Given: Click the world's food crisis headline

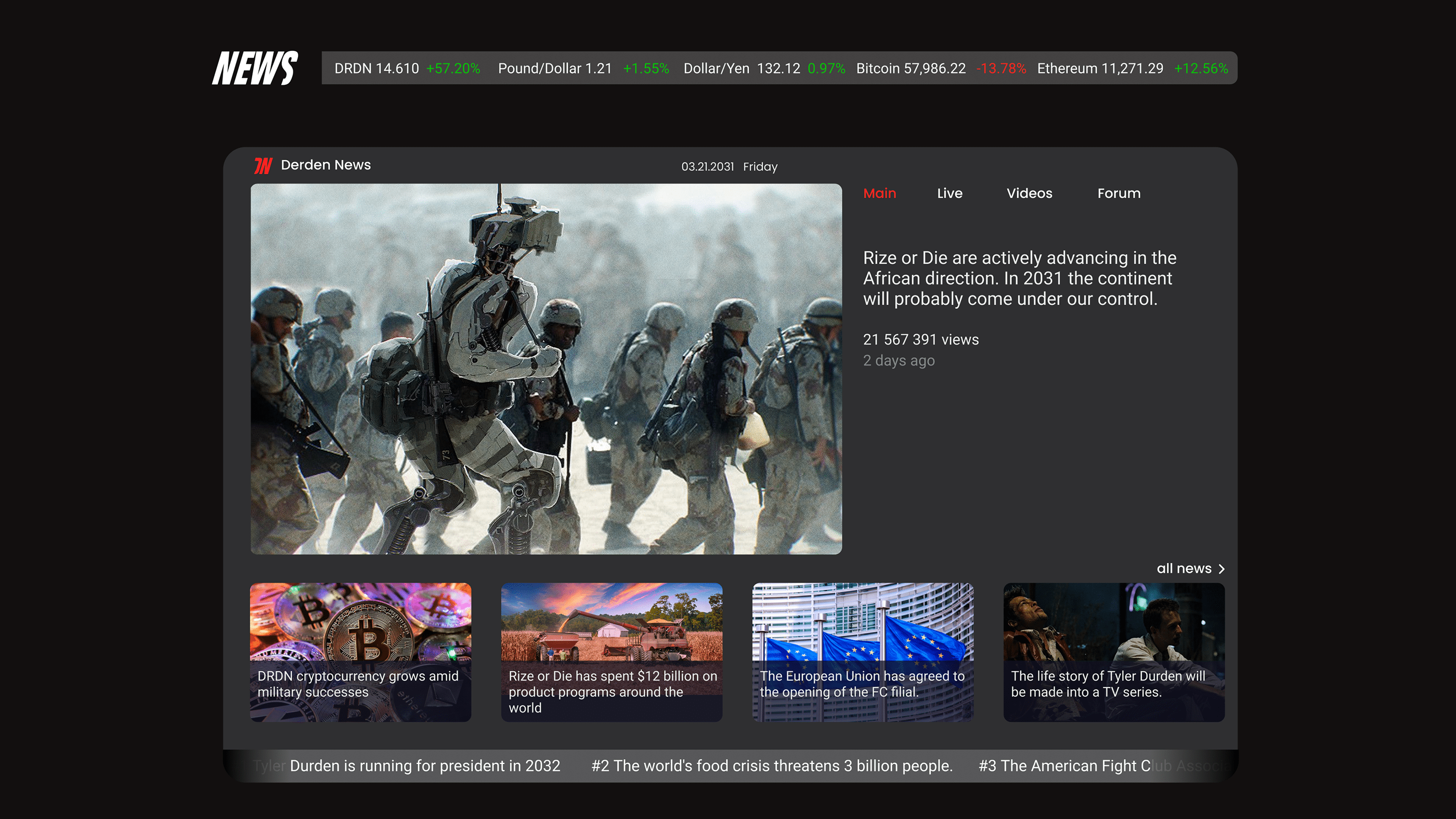Looking at the screenshot, I should [772, 766].
